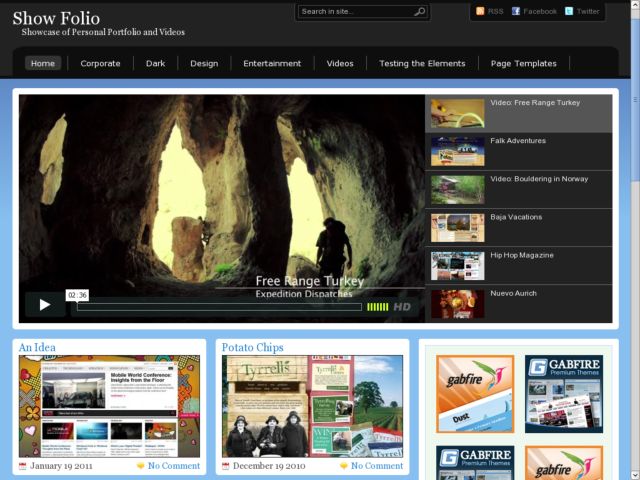
Task: Click calendar icon beside December 19 2010
Action: (x=225, y=466)
